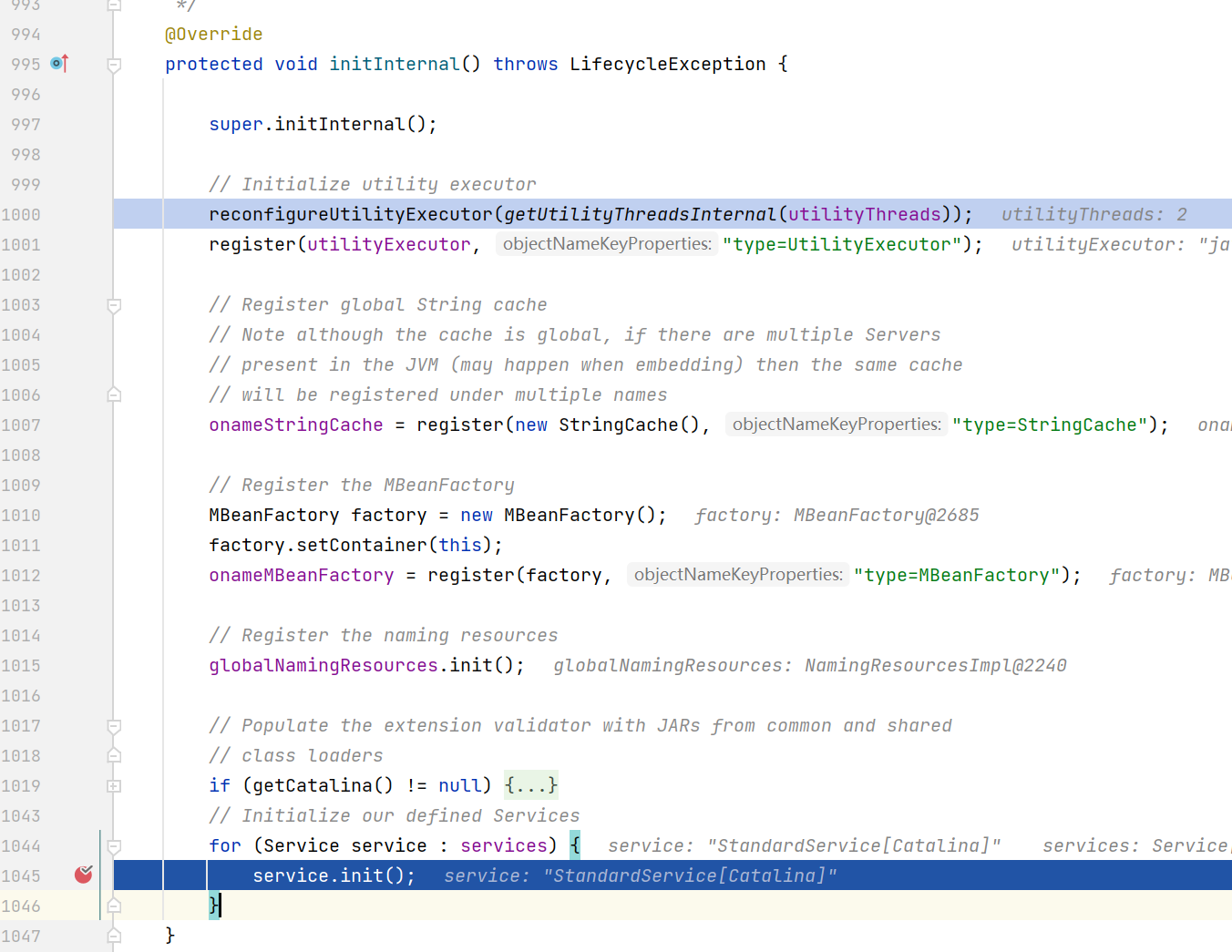This screenshot has width=1232, height=952.
Task: Click the fold end marker at line 1018
Action: (114, 755)
